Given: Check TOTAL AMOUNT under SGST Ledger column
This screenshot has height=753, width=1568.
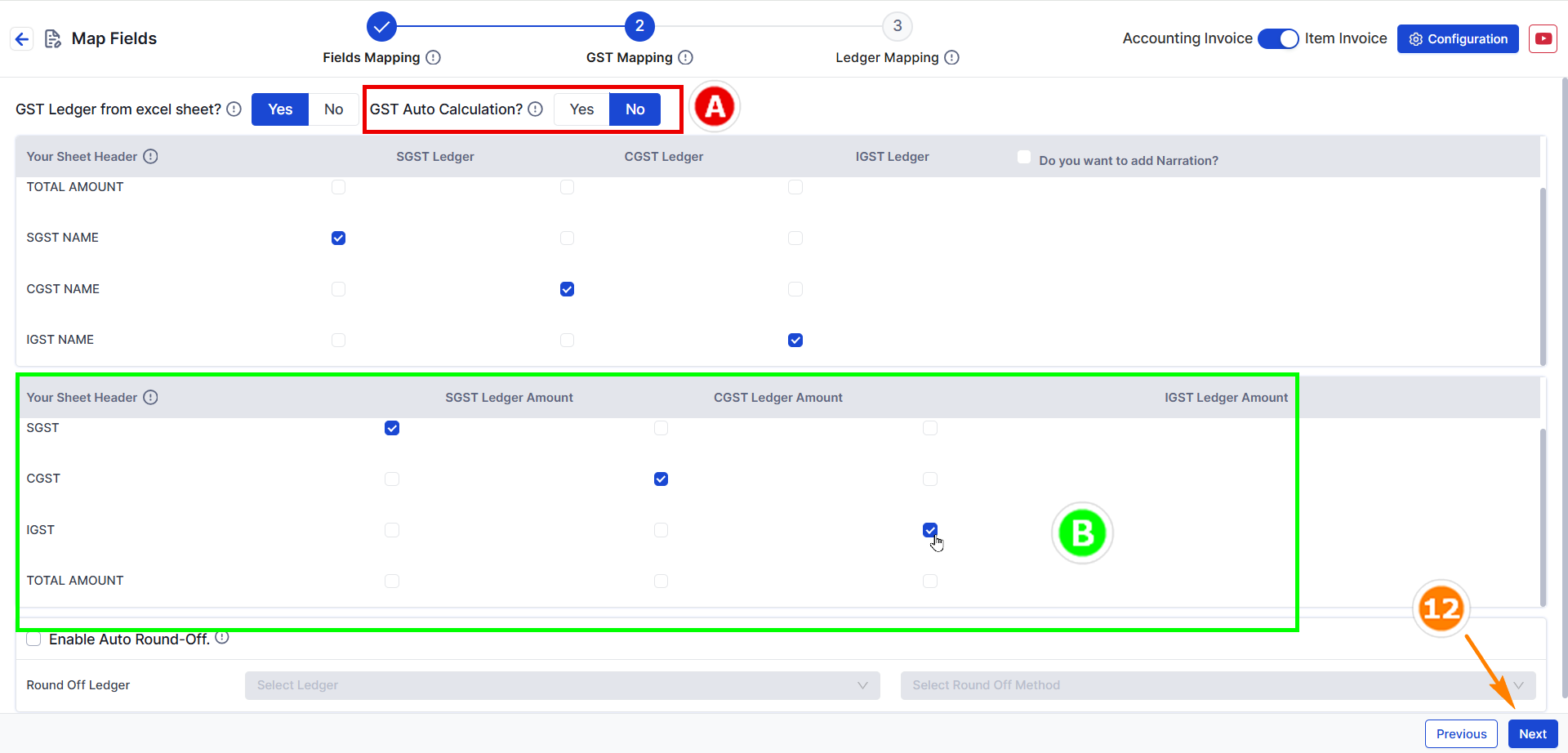Looking at the screenshot, I should [x=338, y=187].
